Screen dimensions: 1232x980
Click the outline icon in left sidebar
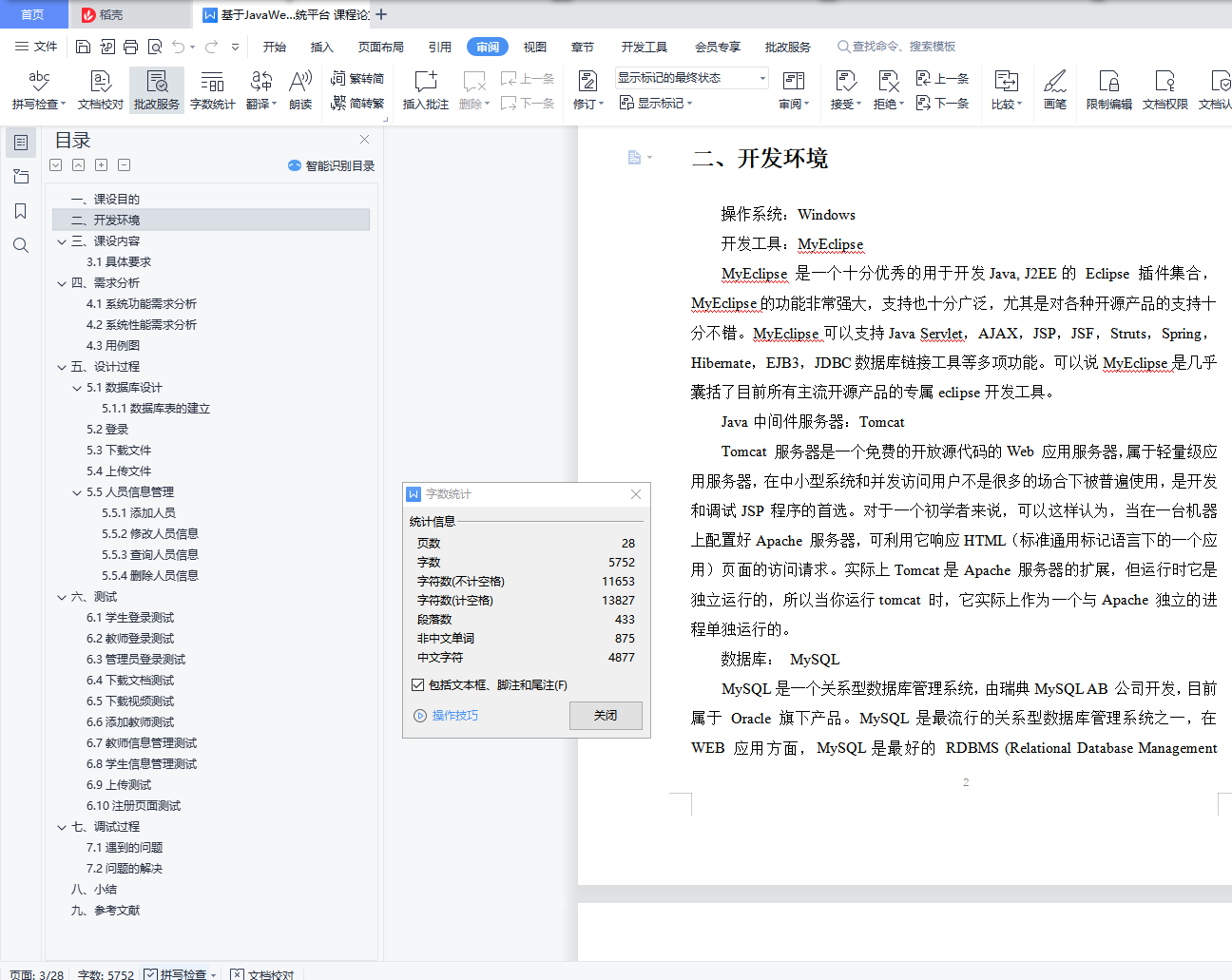pos(21,143)
